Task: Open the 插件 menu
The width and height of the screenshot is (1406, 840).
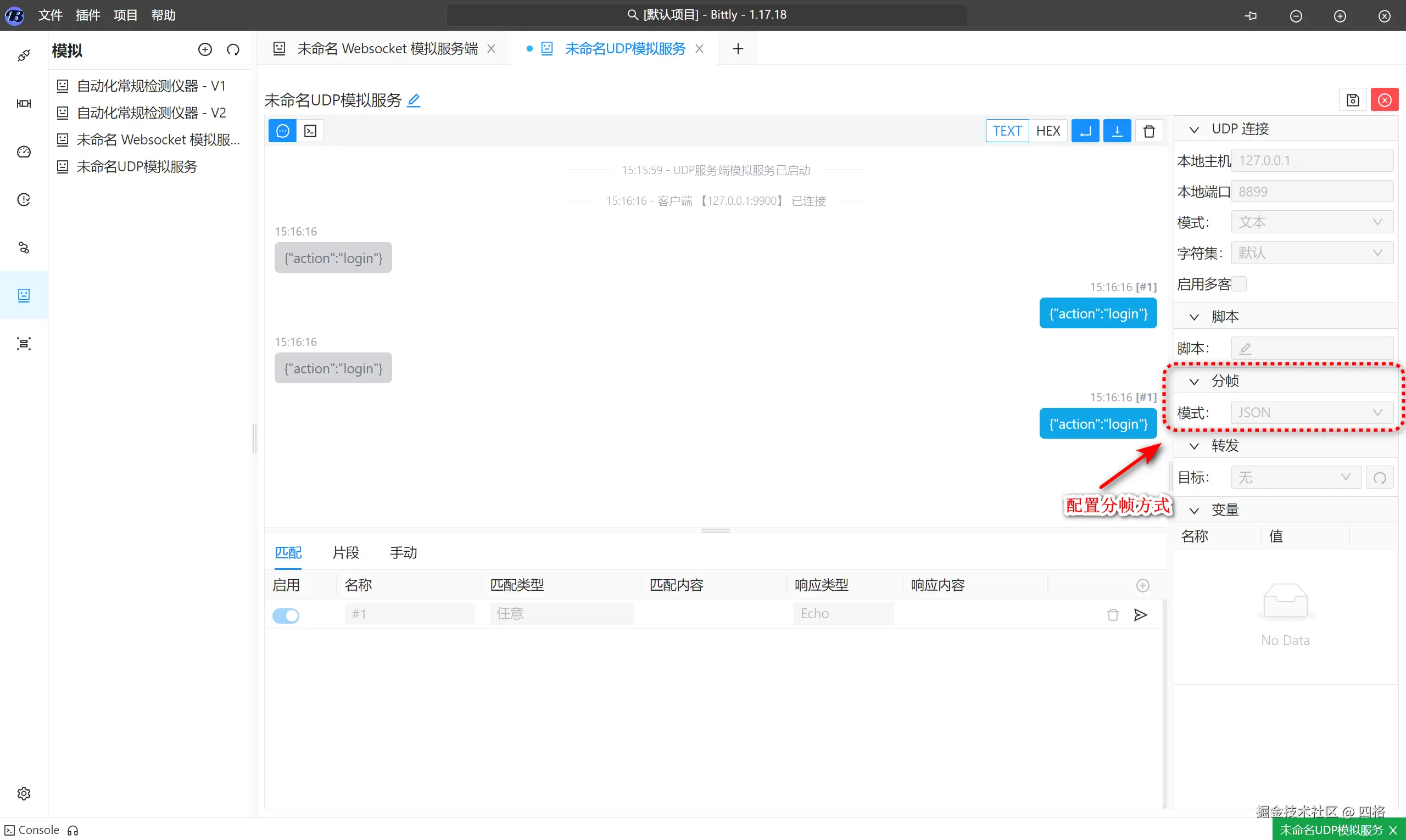Action: (88, 15)
